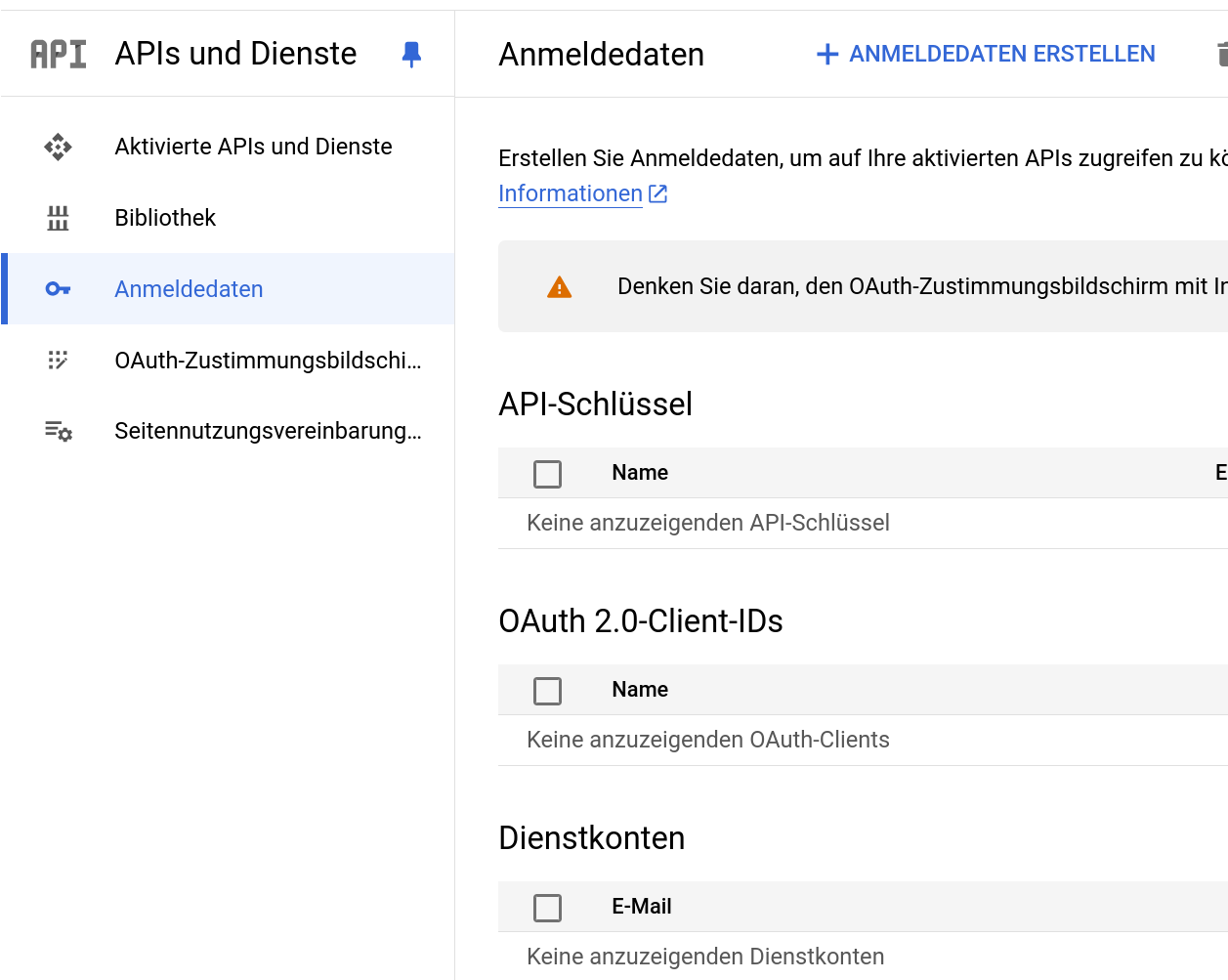The image size is (1228, 980).
Task: Go to Bibliothek in the sidebar
Action: pos(165,218)
